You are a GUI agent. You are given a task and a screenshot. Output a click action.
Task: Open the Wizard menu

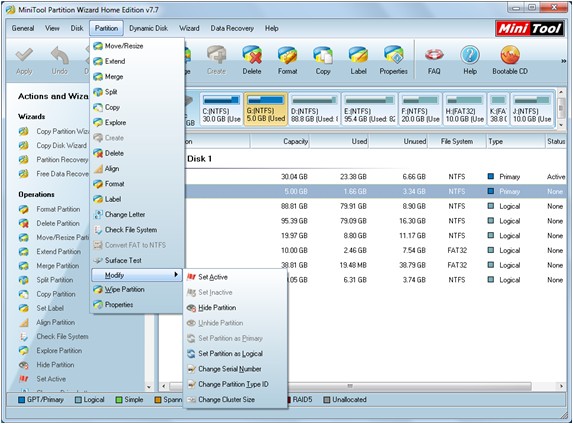[189, 28]
